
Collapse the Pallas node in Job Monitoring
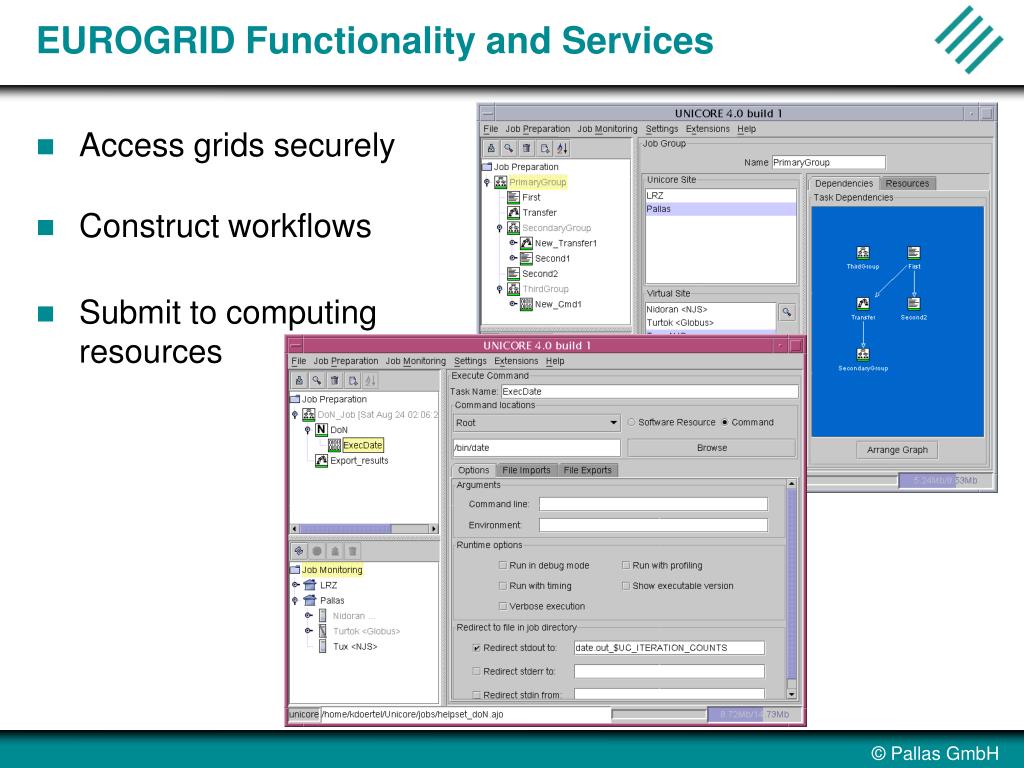[x=295, y=600]
